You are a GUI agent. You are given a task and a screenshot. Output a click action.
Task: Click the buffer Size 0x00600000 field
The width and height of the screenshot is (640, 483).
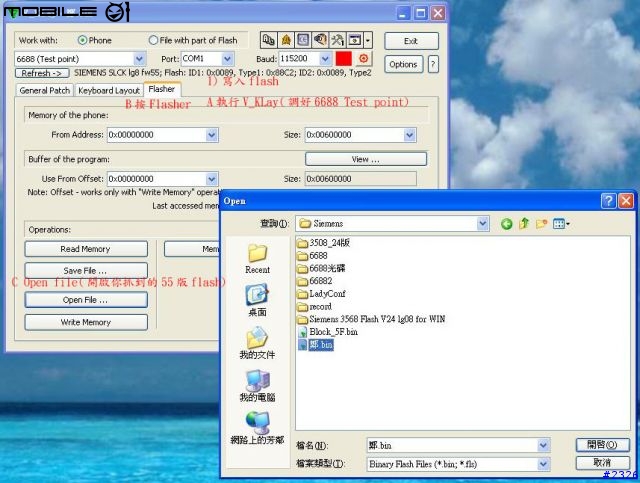click(361, 179)
